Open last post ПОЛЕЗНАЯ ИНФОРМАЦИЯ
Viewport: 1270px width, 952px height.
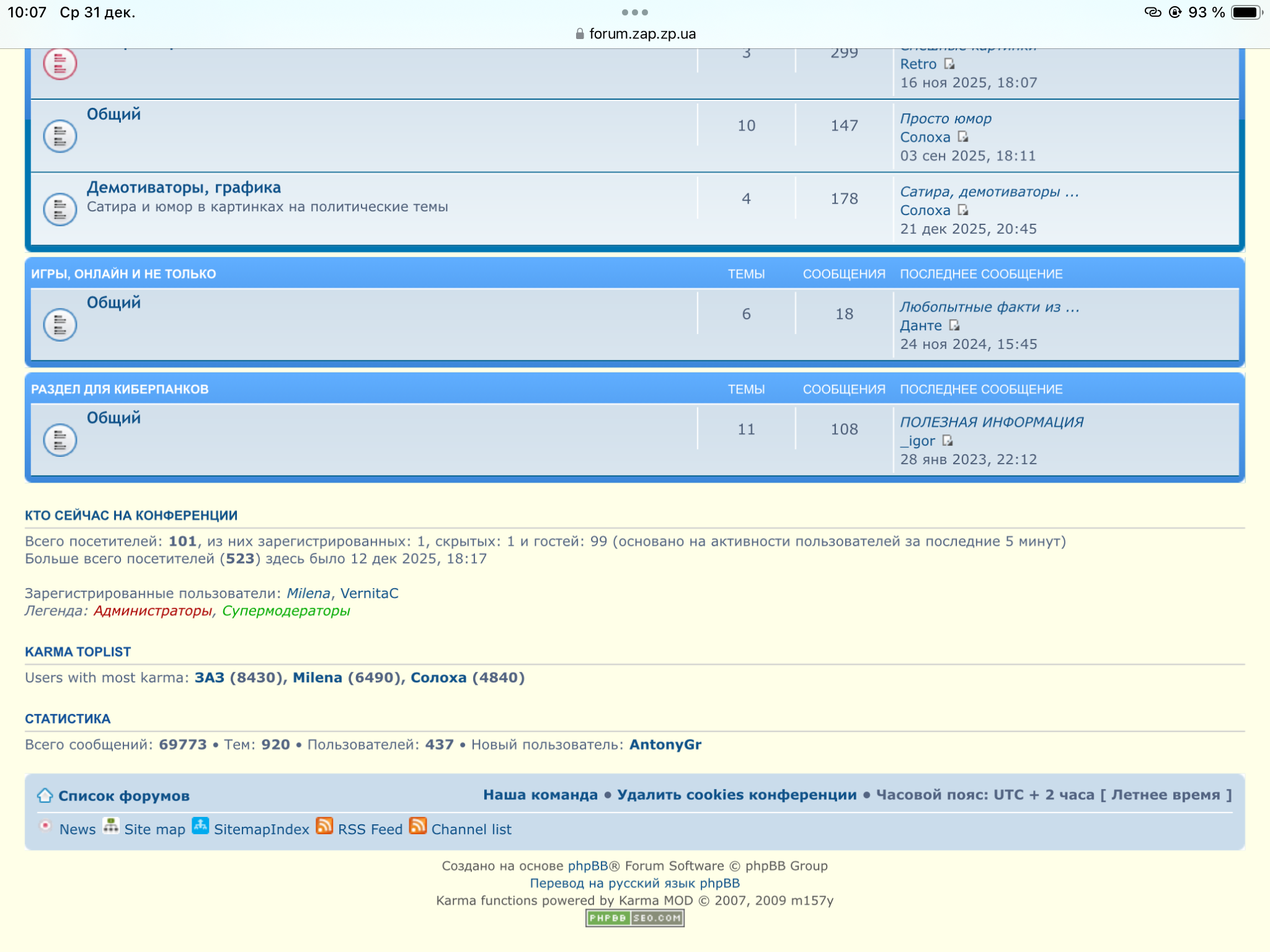coord(991,422)
